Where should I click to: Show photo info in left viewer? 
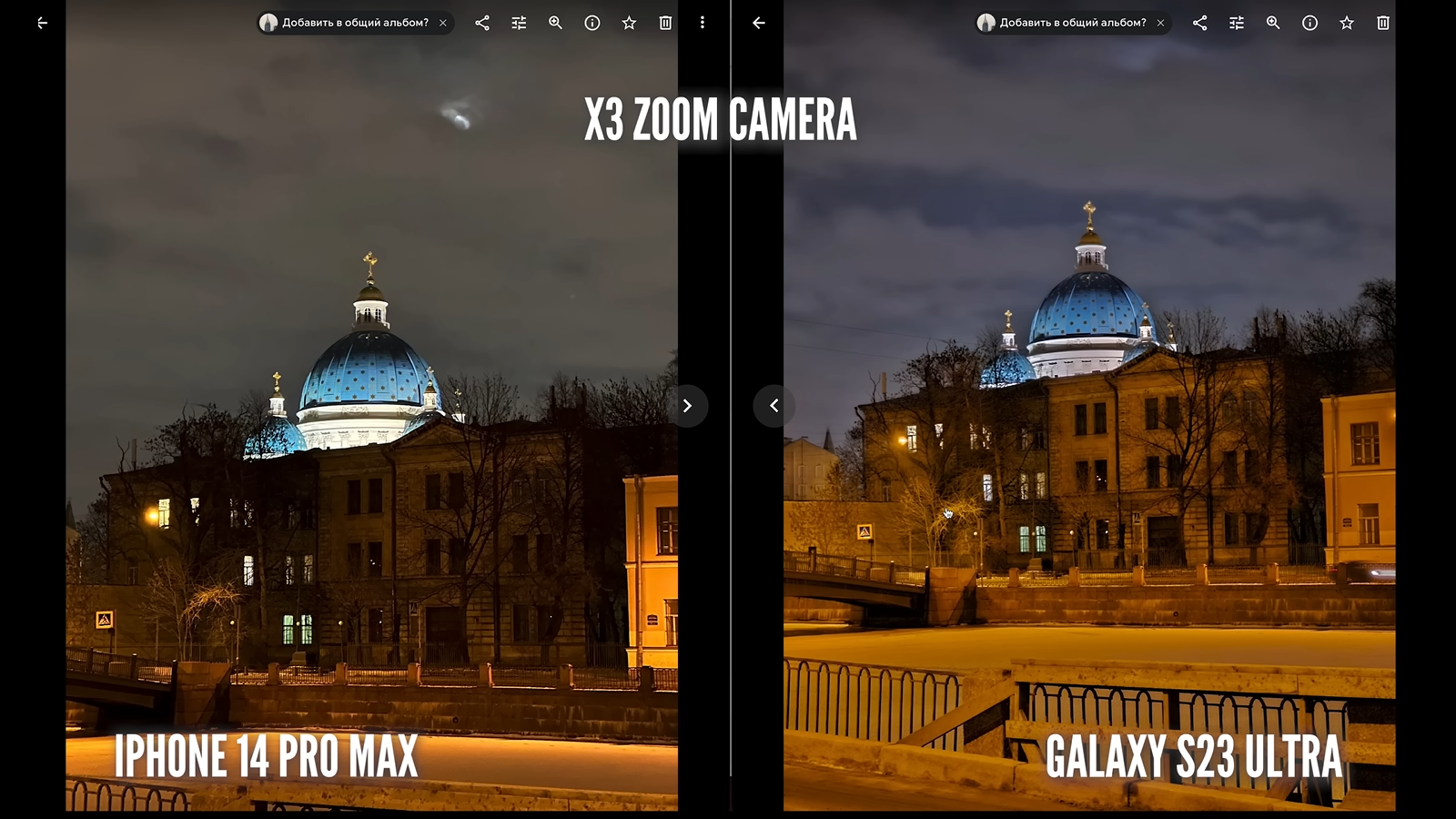pyautogui.click(x=592, y=23)
